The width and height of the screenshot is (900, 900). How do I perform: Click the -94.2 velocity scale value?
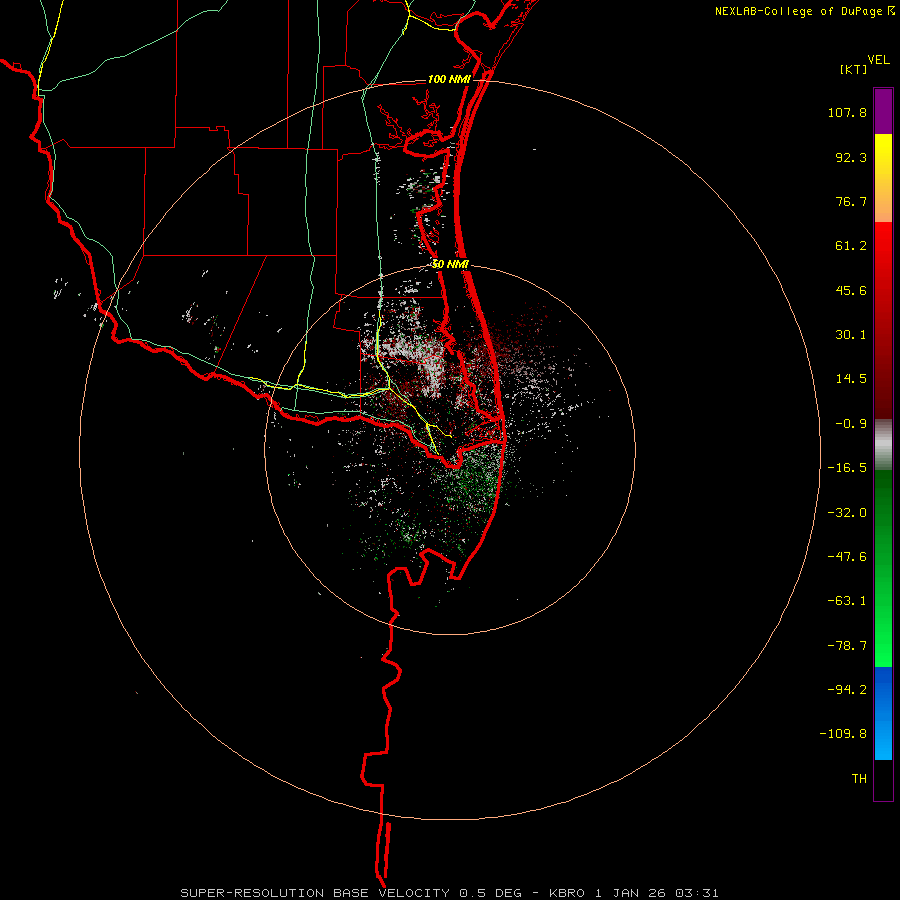coord(847,689)
